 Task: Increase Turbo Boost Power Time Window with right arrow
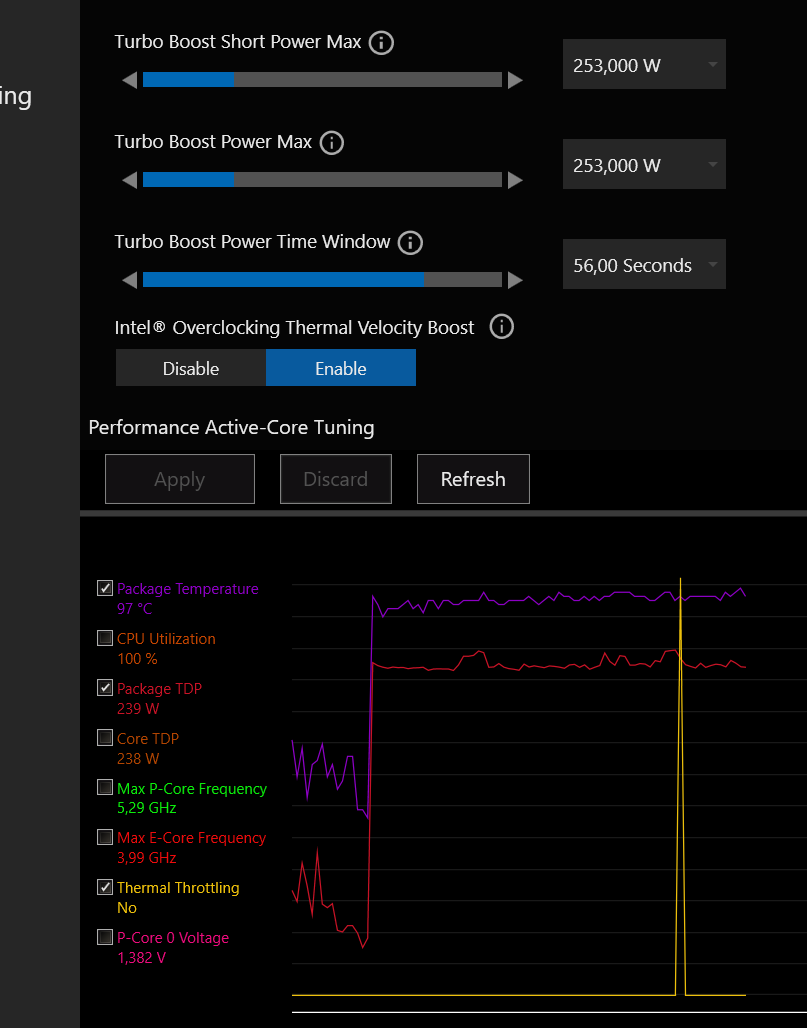[x=515, y=281]
